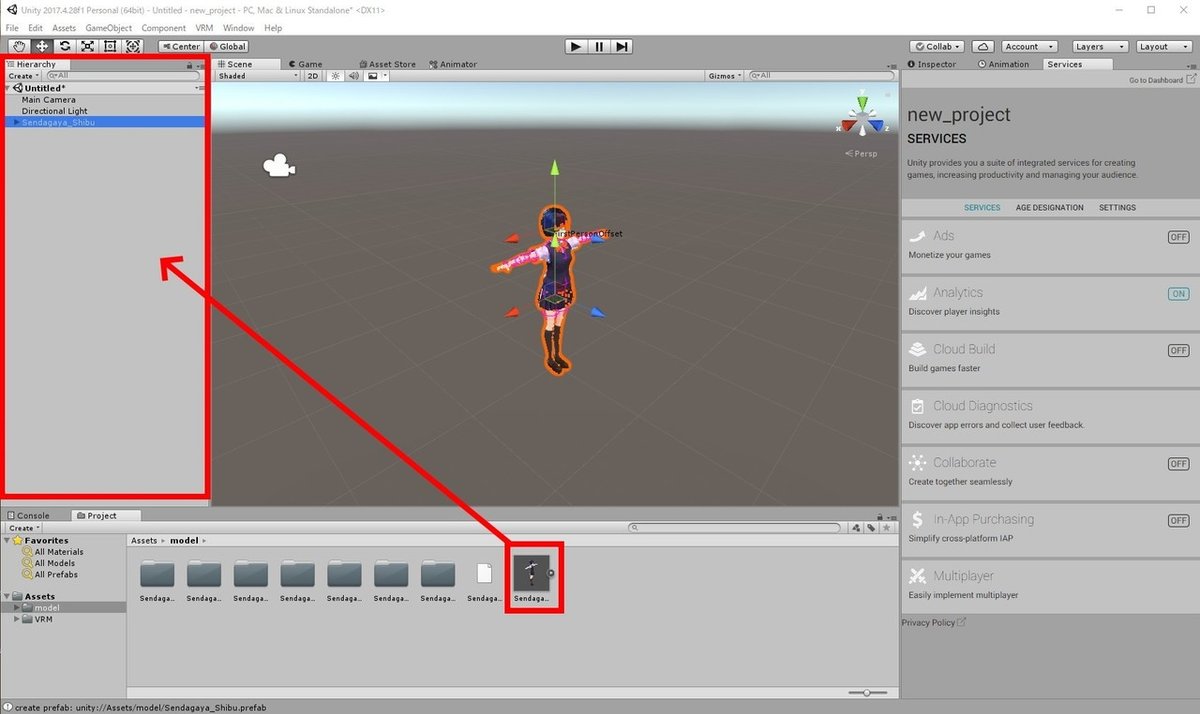Click the Pause button

pyautogui.click(x=599, y=46)
